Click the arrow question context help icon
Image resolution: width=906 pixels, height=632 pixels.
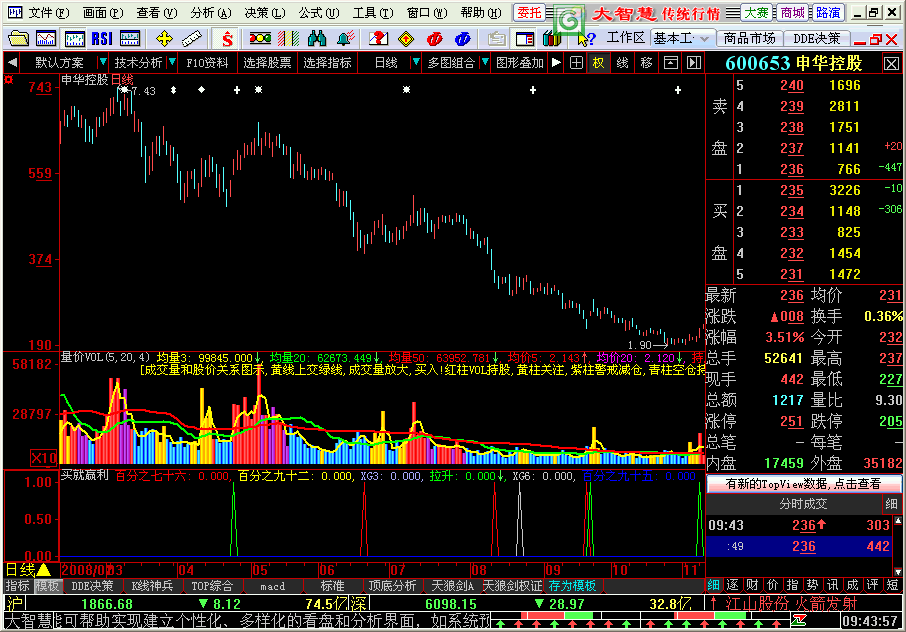586,39
